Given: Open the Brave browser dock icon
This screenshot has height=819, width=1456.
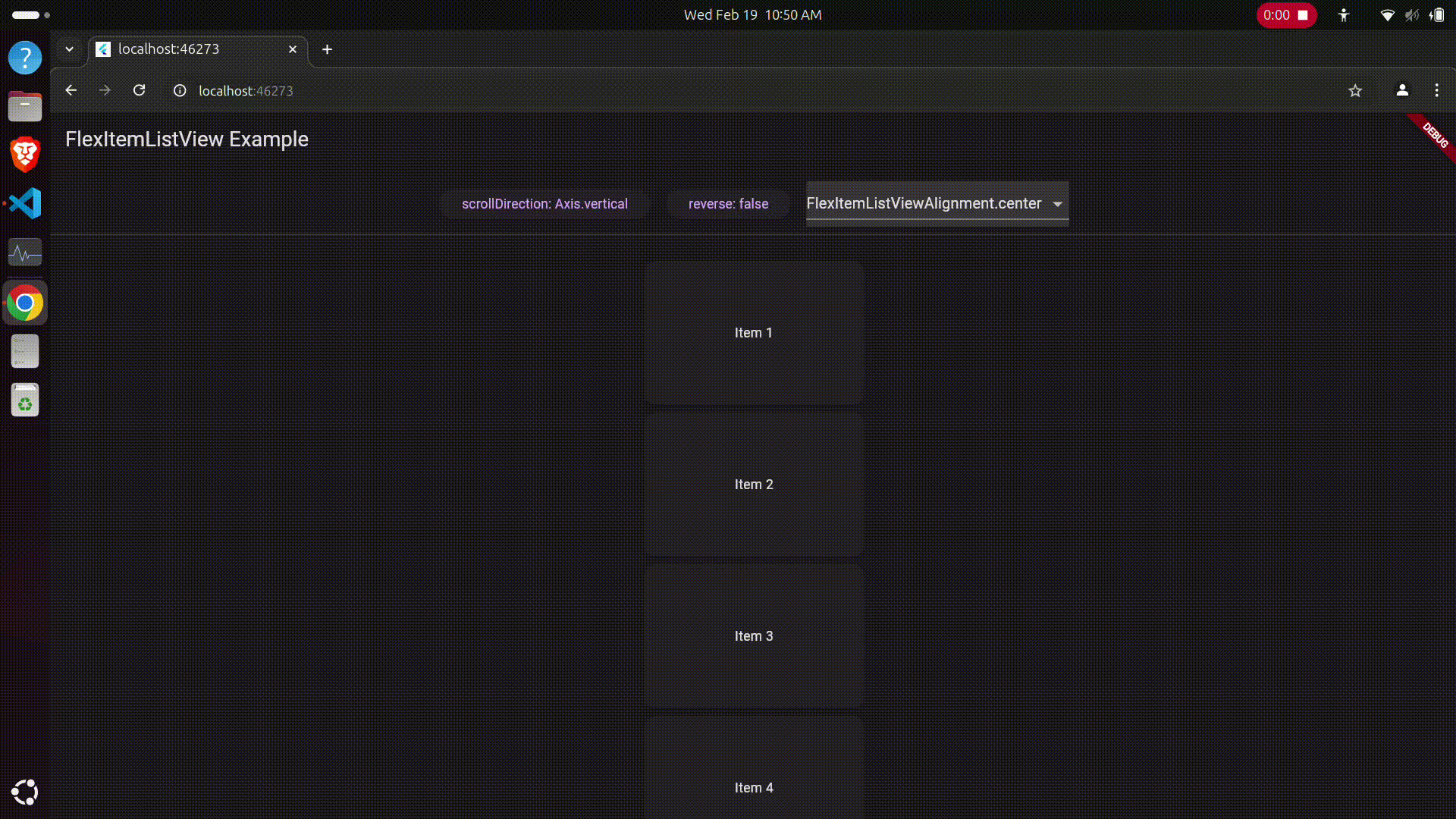Looking at the screenshot, I should 25,154.
